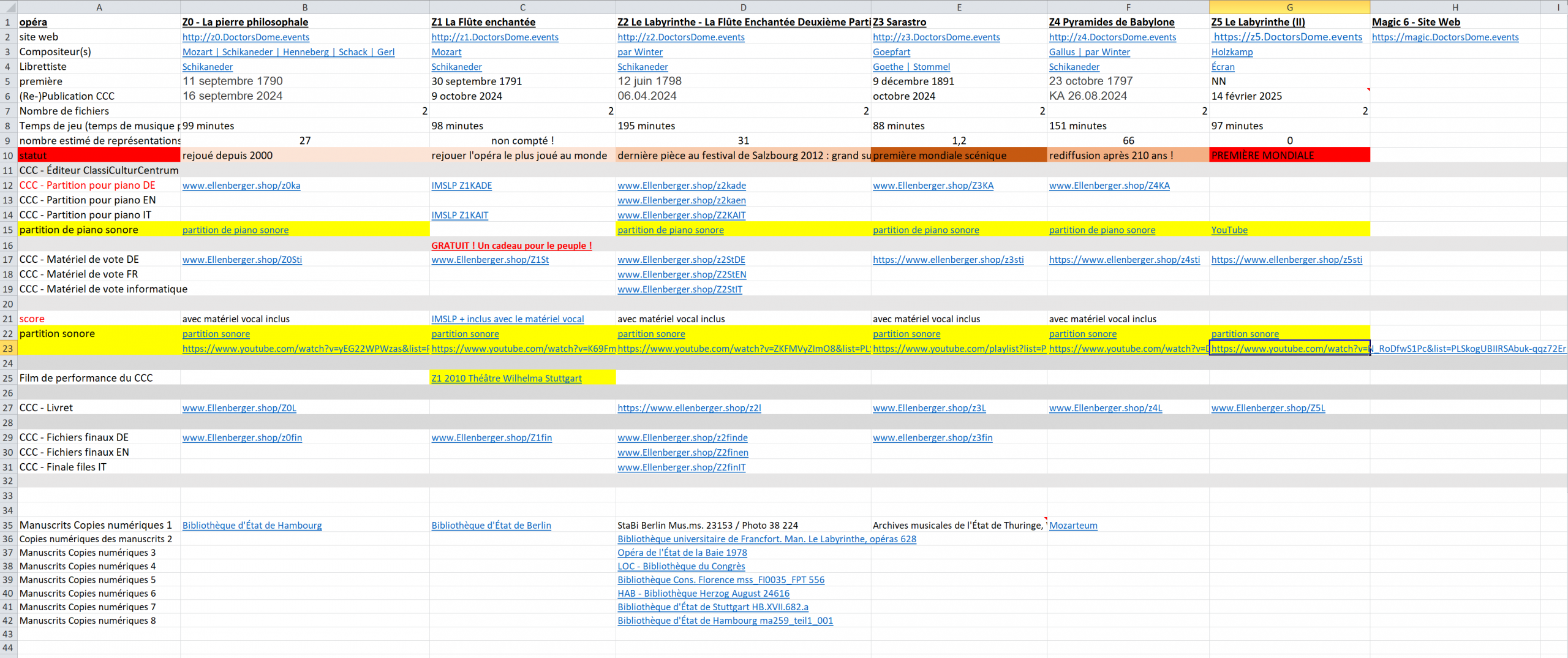Select the red 'PREMIÈRE MONDIALE' cell

tap(1289, 156)
